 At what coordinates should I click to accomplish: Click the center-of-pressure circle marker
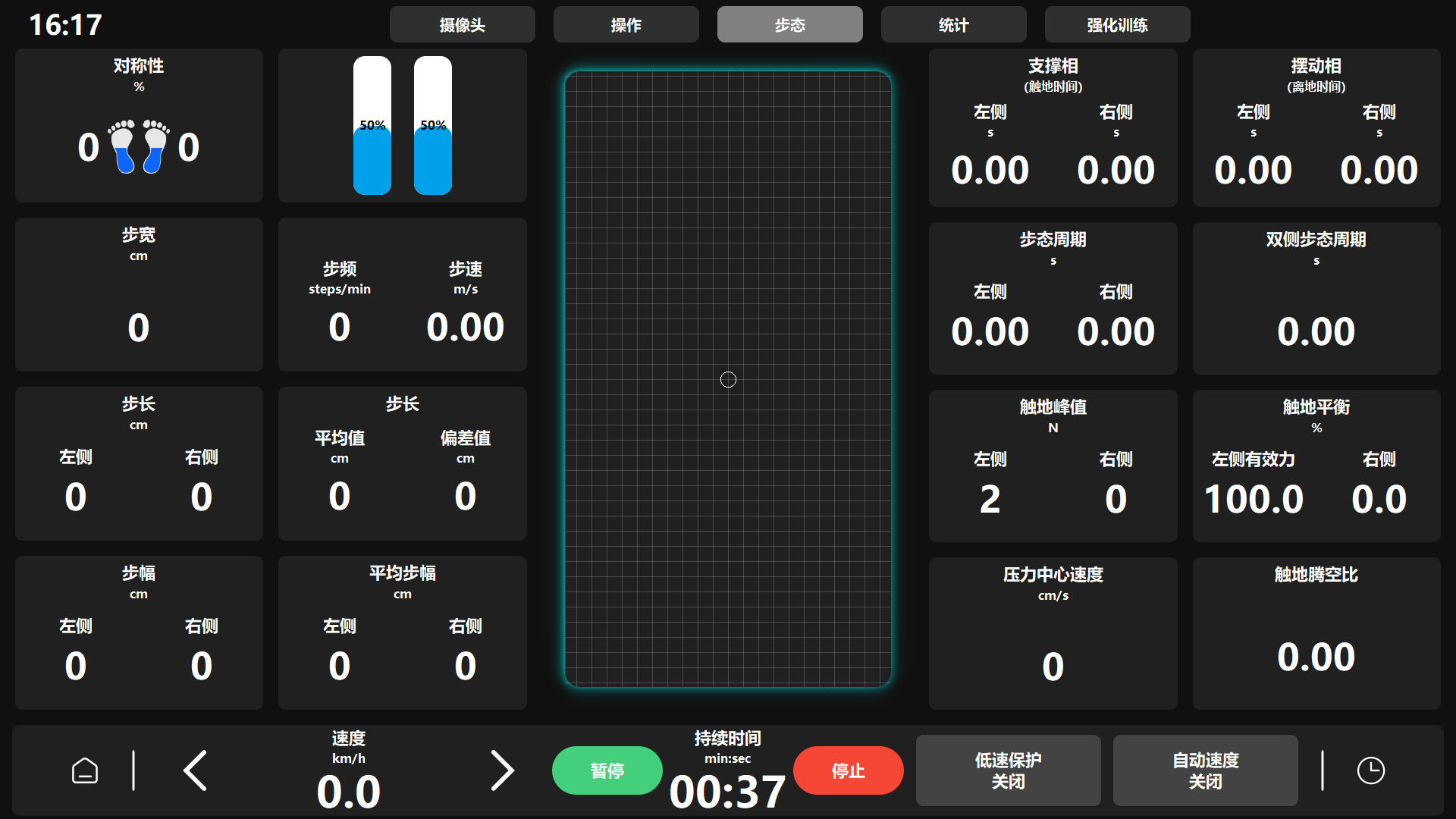click(x=728, y=379)
